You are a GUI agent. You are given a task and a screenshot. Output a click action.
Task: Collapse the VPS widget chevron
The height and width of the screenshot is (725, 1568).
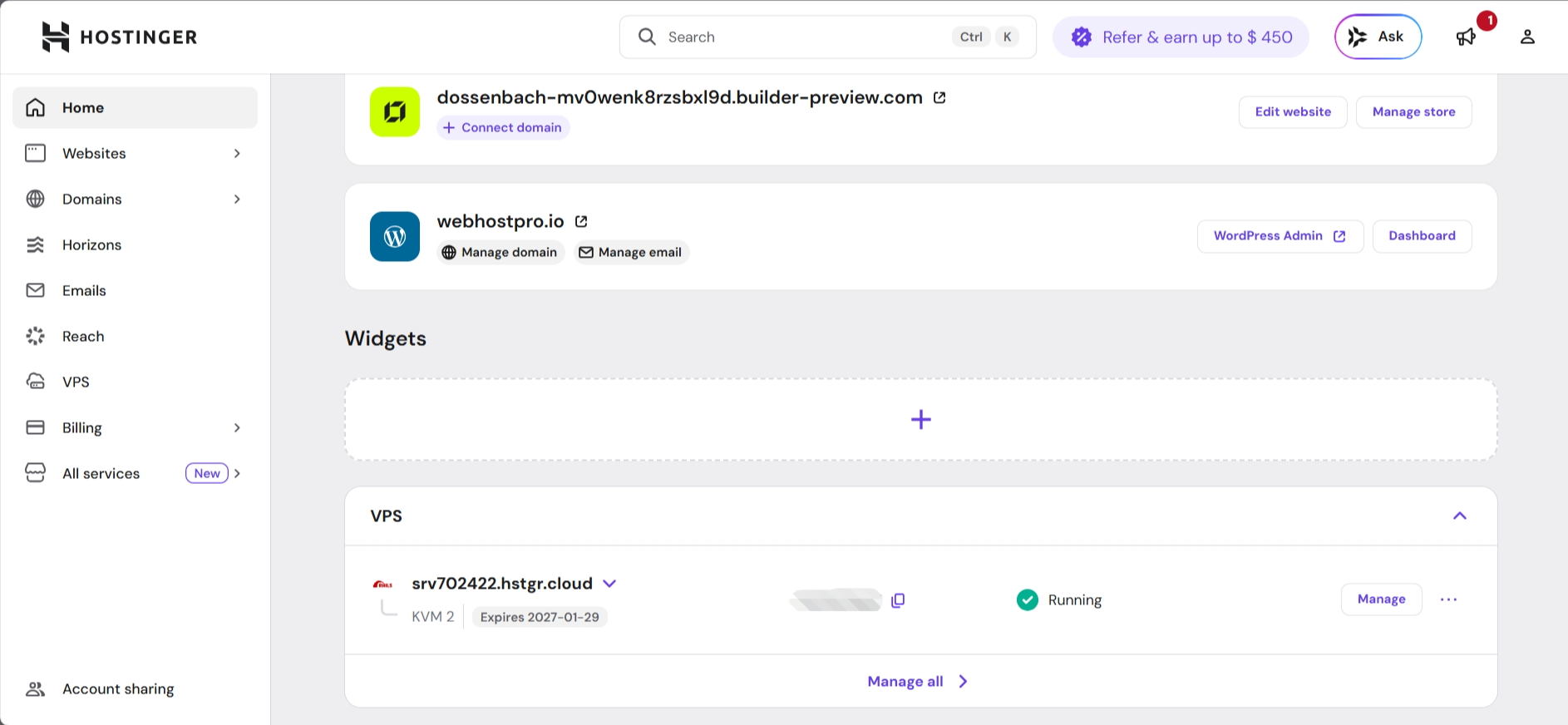1460,516
